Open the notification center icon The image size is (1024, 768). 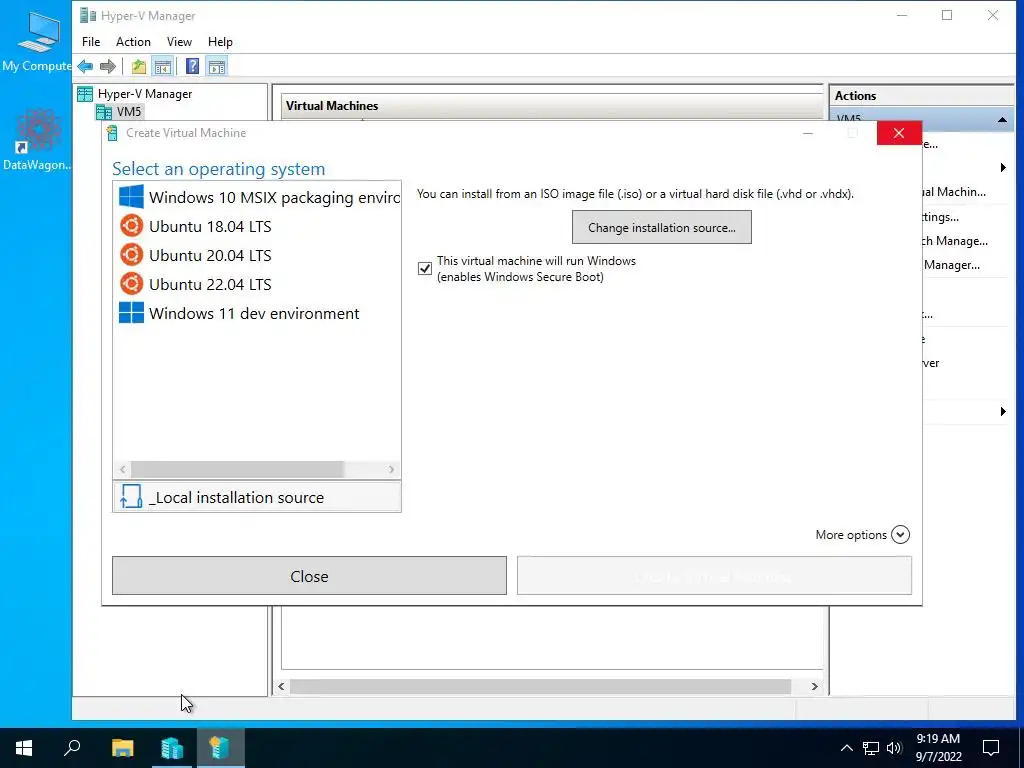[x=991, y=748]
